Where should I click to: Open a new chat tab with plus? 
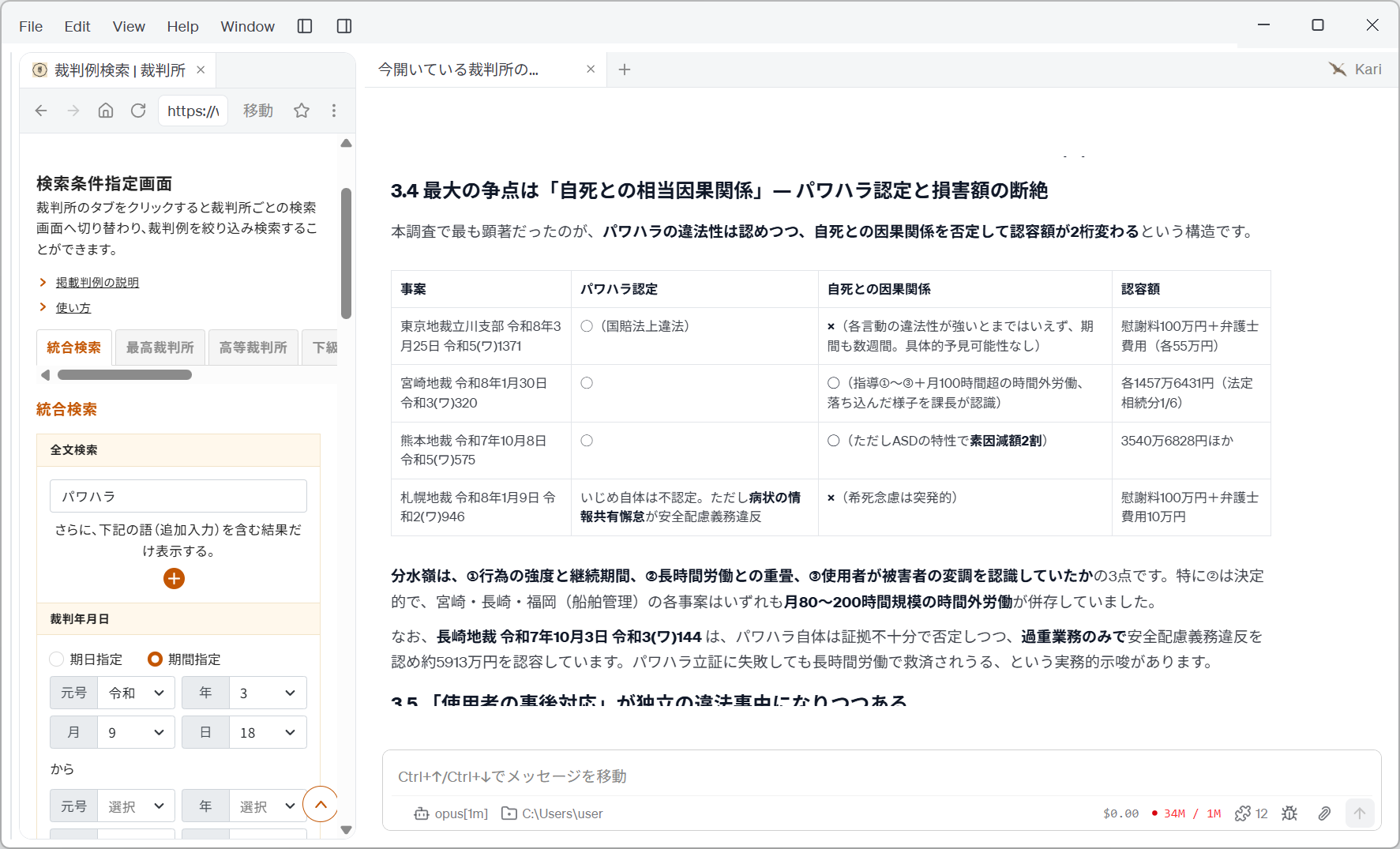(625, 69)
